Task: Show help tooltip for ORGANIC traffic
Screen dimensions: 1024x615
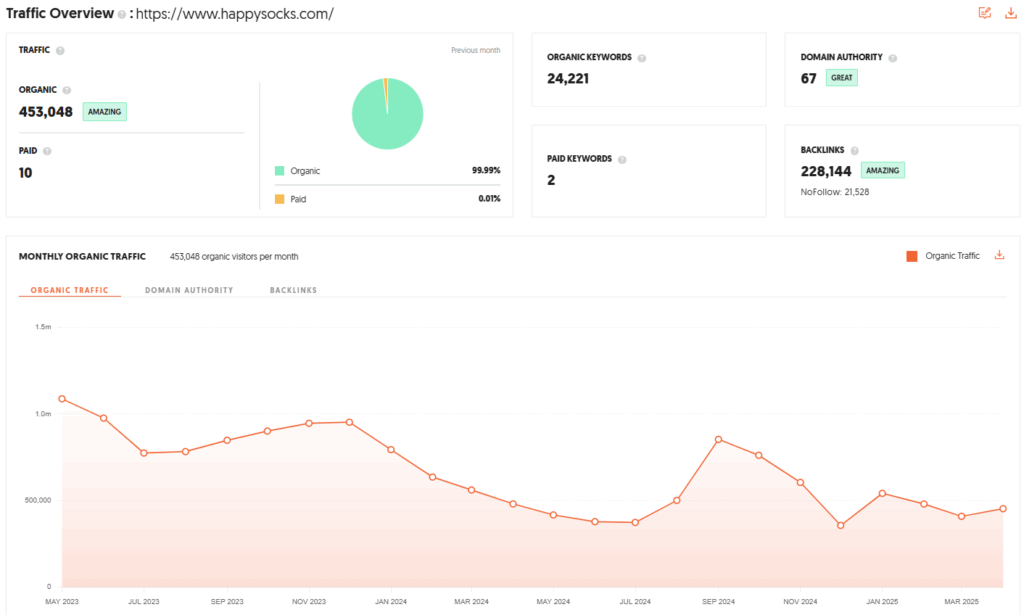Action: coord(67,90)
